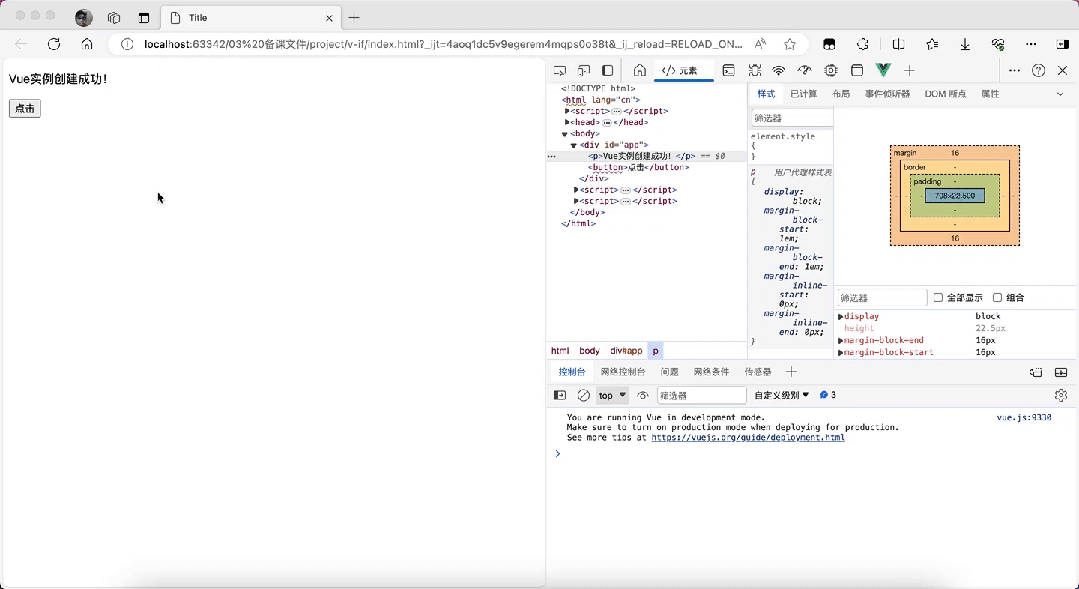Open the Performance gauge icon in DevTools
The height and width of the screenshot is (589, 1079).
tap(804, 70)
